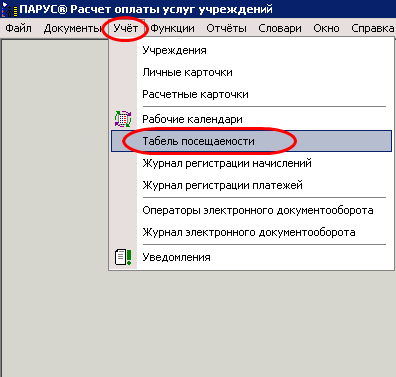Click the Учёт menu
This screenshot has width=396, height=377.
point(125,28)
